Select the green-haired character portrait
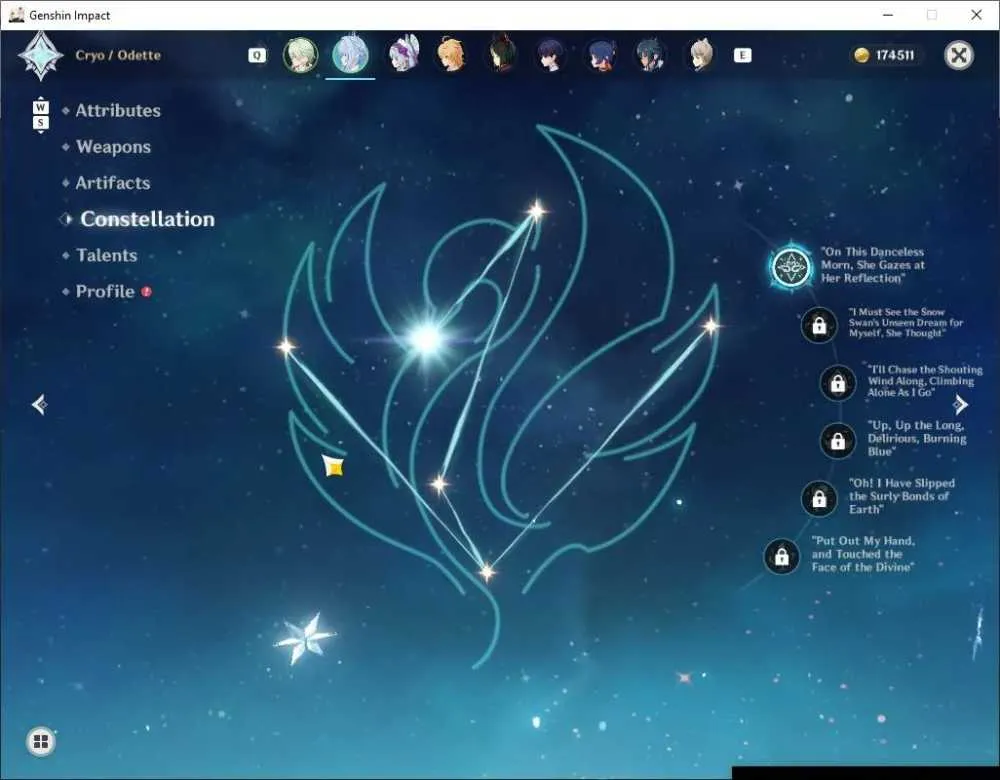The image size is (1000, 780). pos(300,55)
